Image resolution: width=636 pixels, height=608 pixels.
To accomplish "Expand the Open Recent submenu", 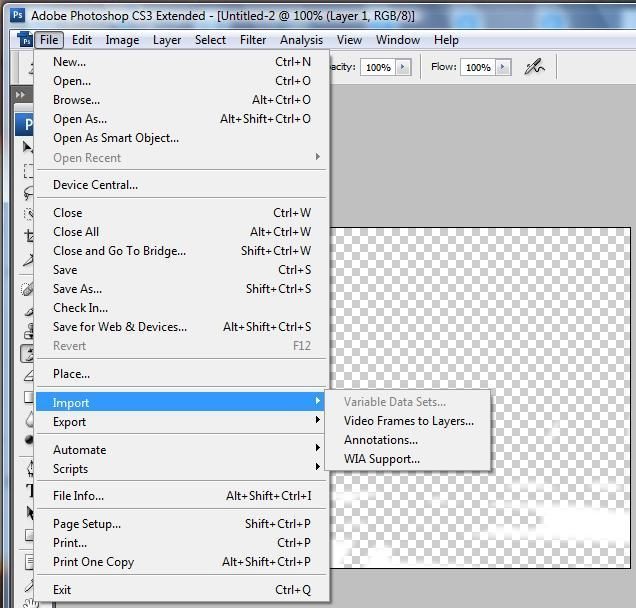I will click(182, 157).
